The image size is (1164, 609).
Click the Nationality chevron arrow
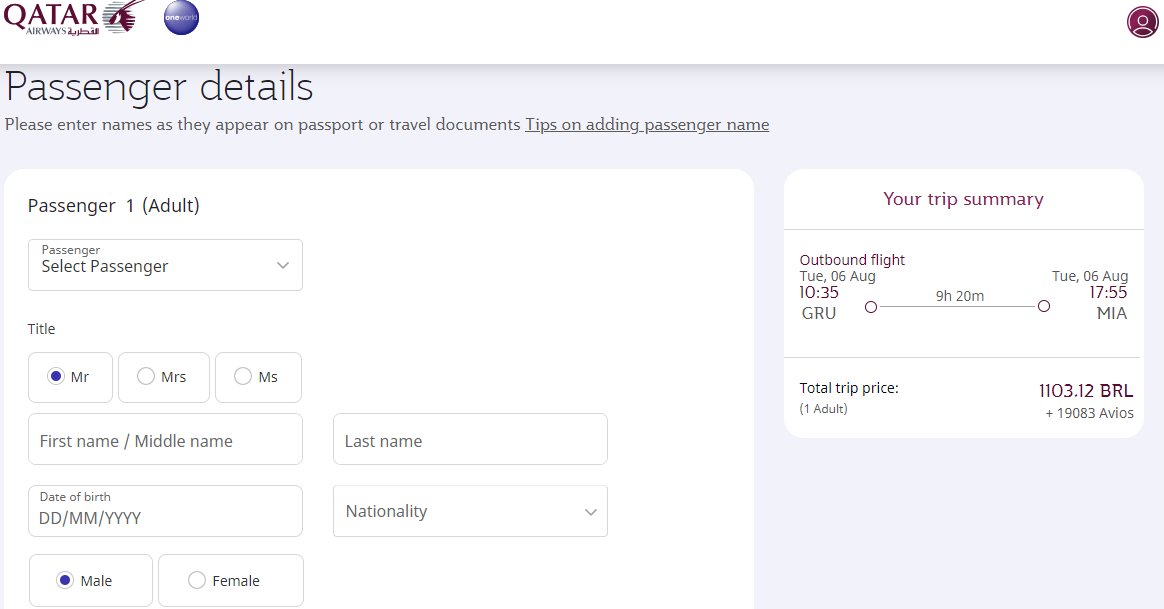pyautogui.click(x=591, y=512)
